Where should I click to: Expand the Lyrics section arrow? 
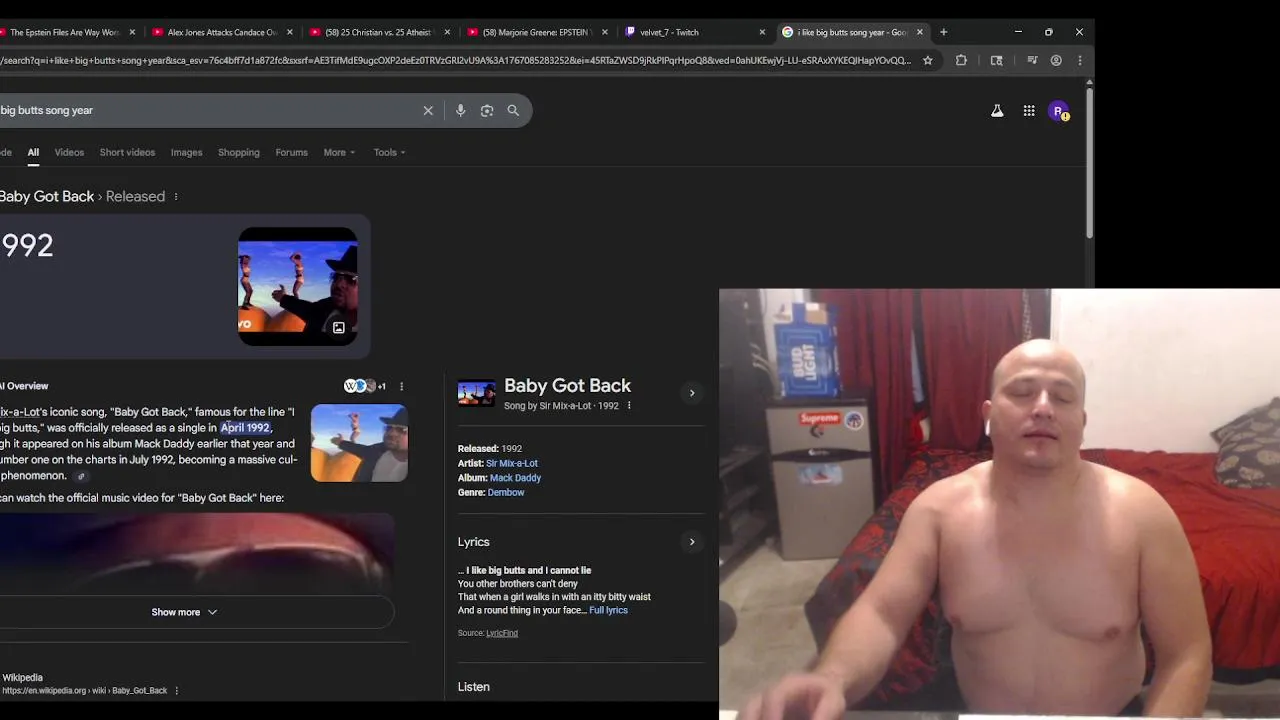[691, 542]
